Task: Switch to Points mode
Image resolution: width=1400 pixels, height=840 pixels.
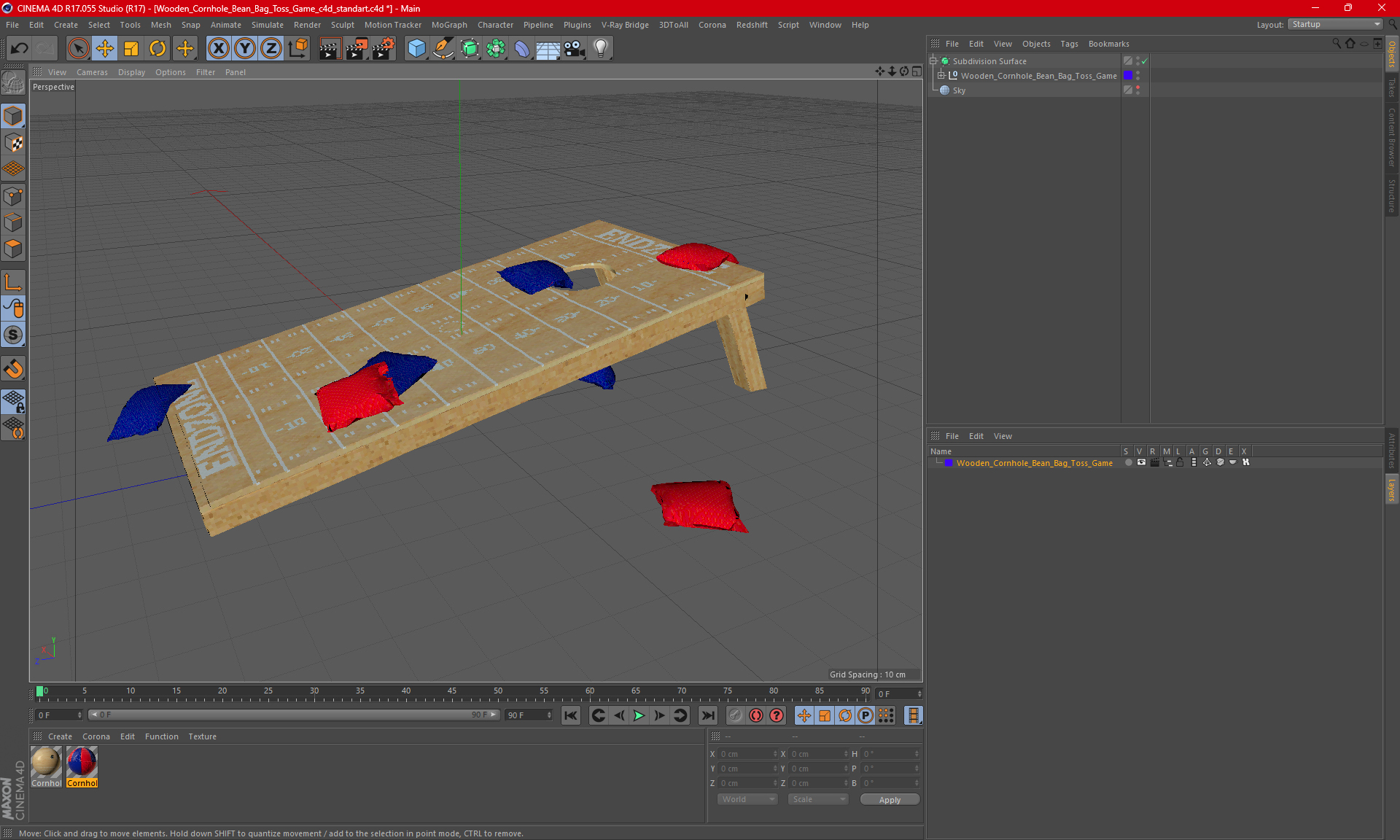Action: coord(13,196)
